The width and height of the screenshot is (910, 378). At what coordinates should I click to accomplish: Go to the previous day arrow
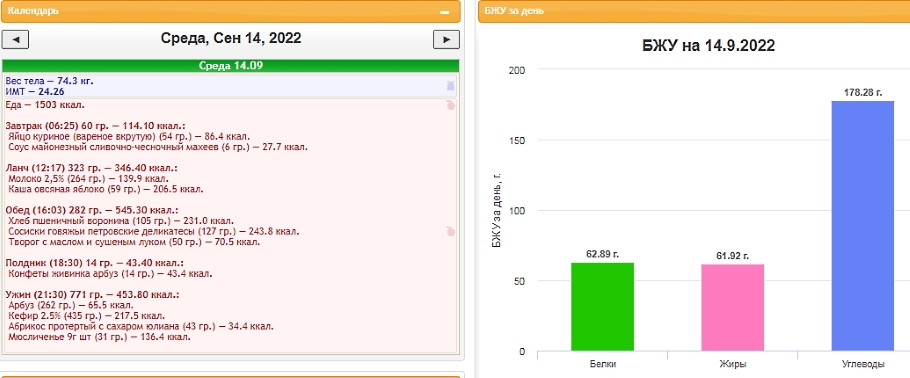16,39
